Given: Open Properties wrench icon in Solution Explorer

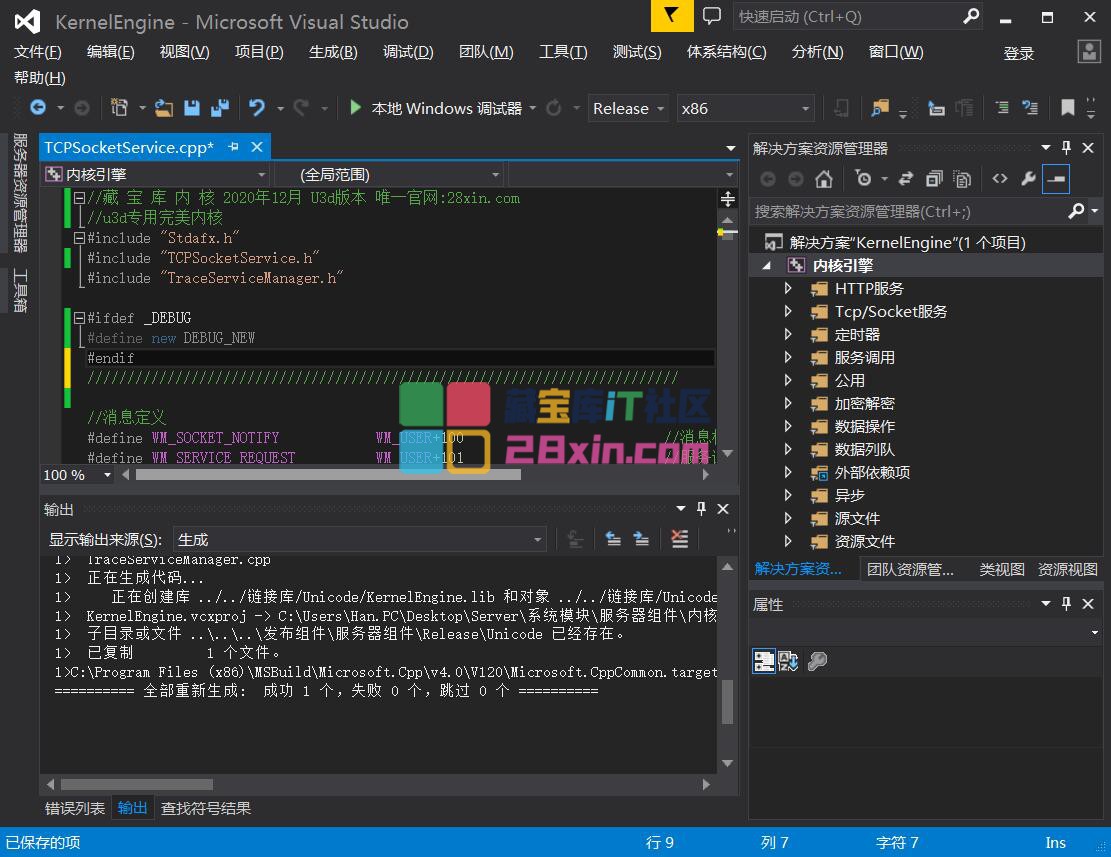Looking at the screenshot, I should point(1027,179).
